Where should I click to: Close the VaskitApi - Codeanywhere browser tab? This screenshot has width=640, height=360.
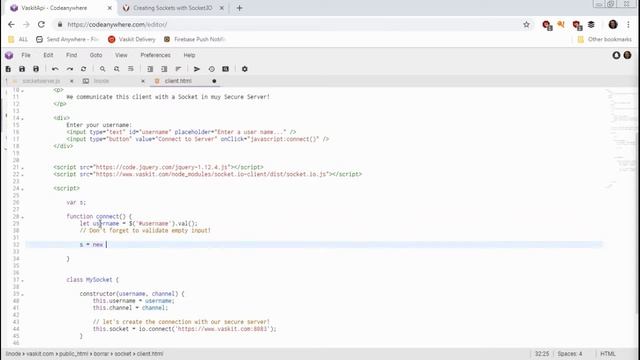point(109,8)
